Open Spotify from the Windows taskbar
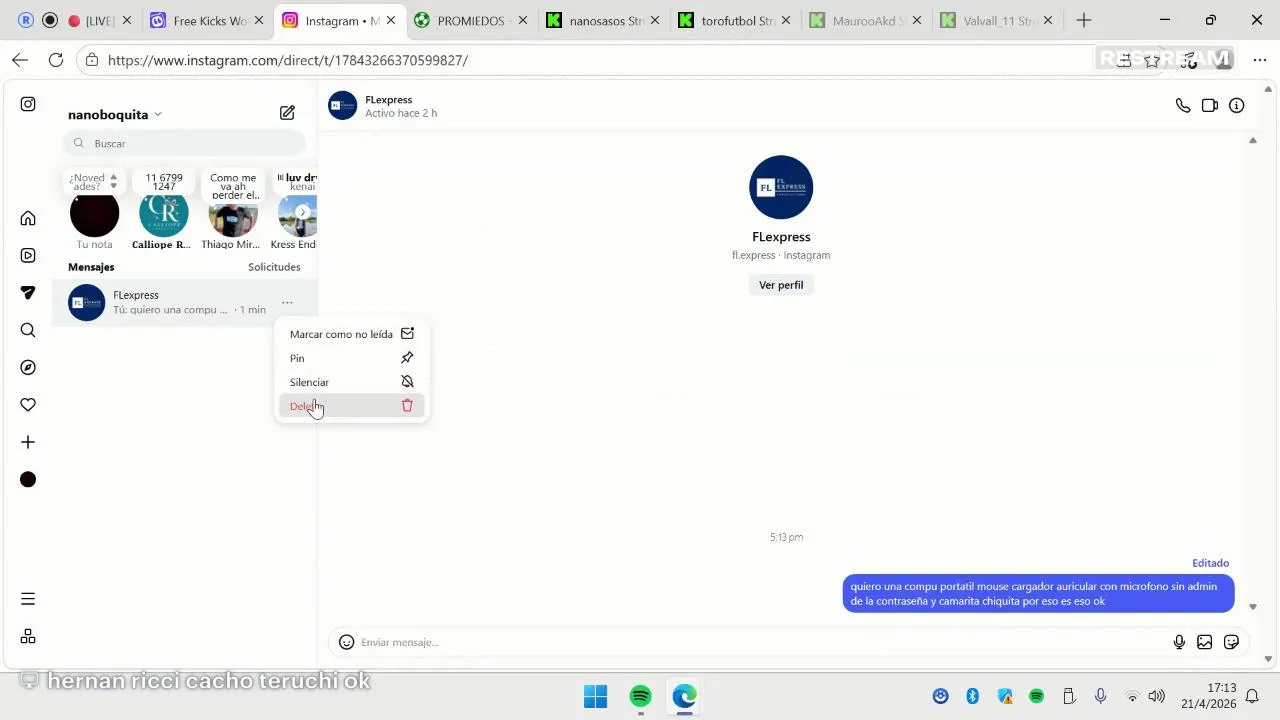 [x=641, y=696]
